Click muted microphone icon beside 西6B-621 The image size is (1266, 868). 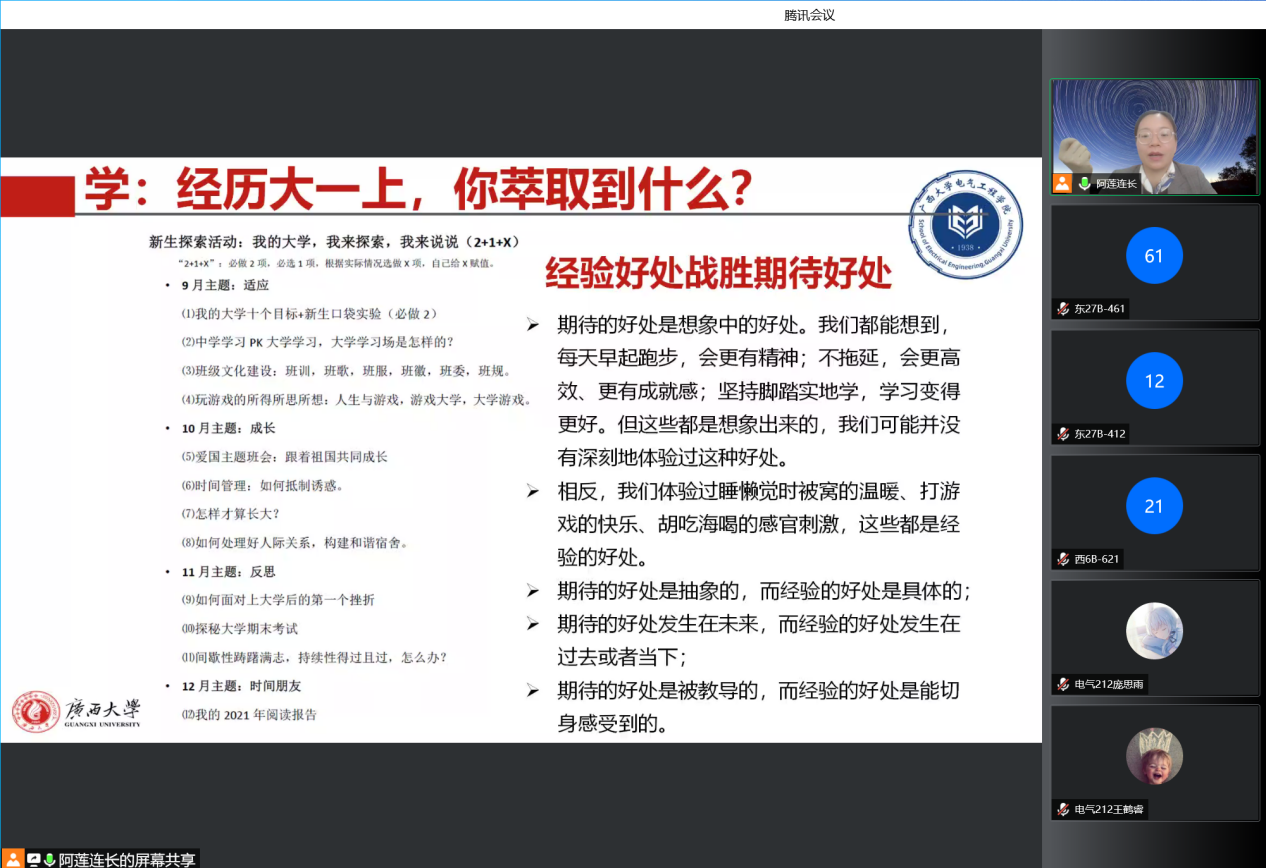click(1063, 559)
